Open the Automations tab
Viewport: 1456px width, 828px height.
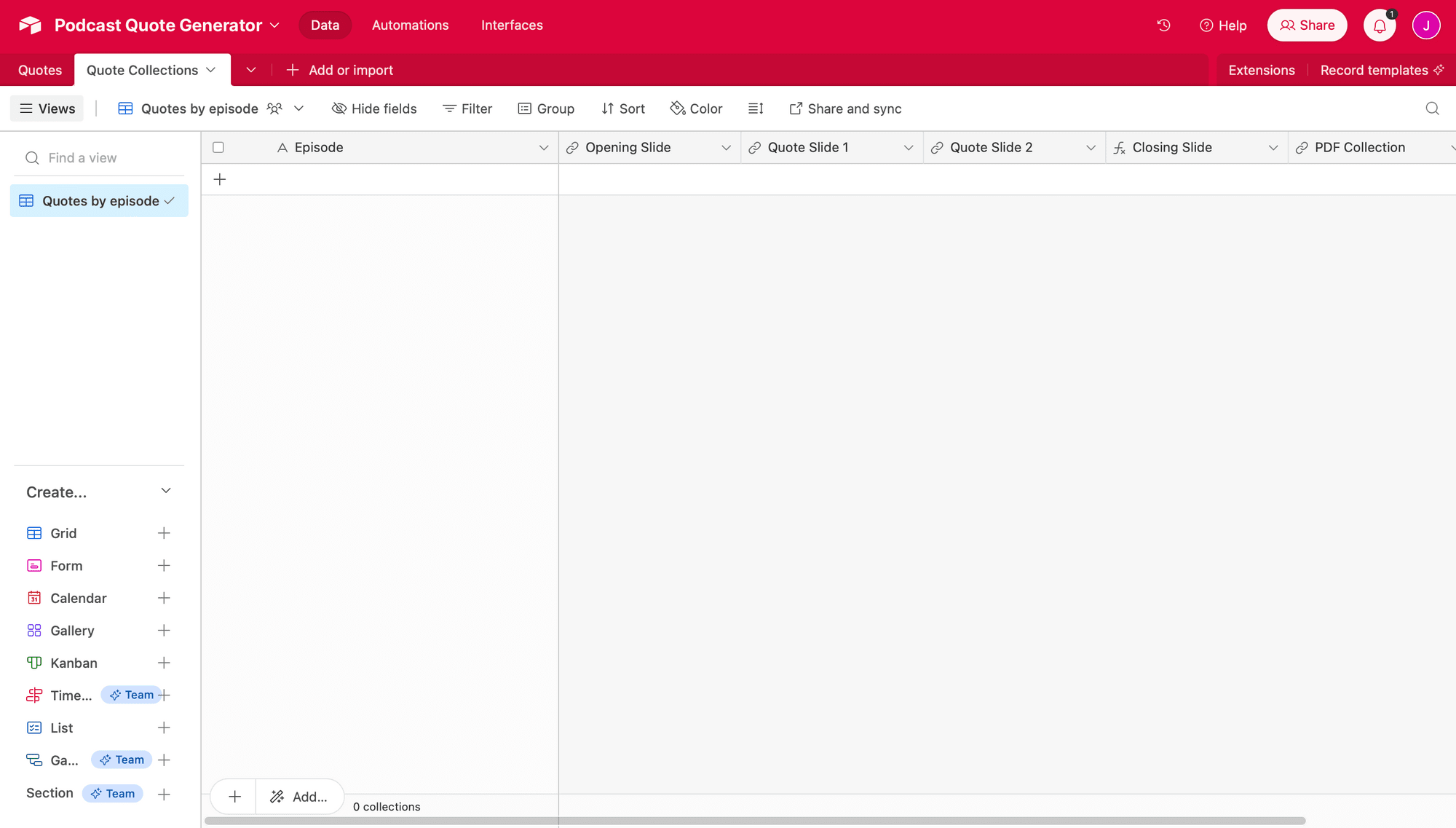coord(410,25)
